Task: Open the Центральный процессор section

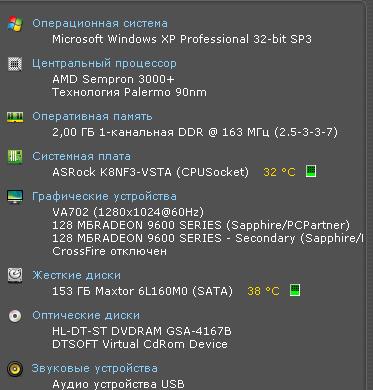Action: click(x=104, y=63)
